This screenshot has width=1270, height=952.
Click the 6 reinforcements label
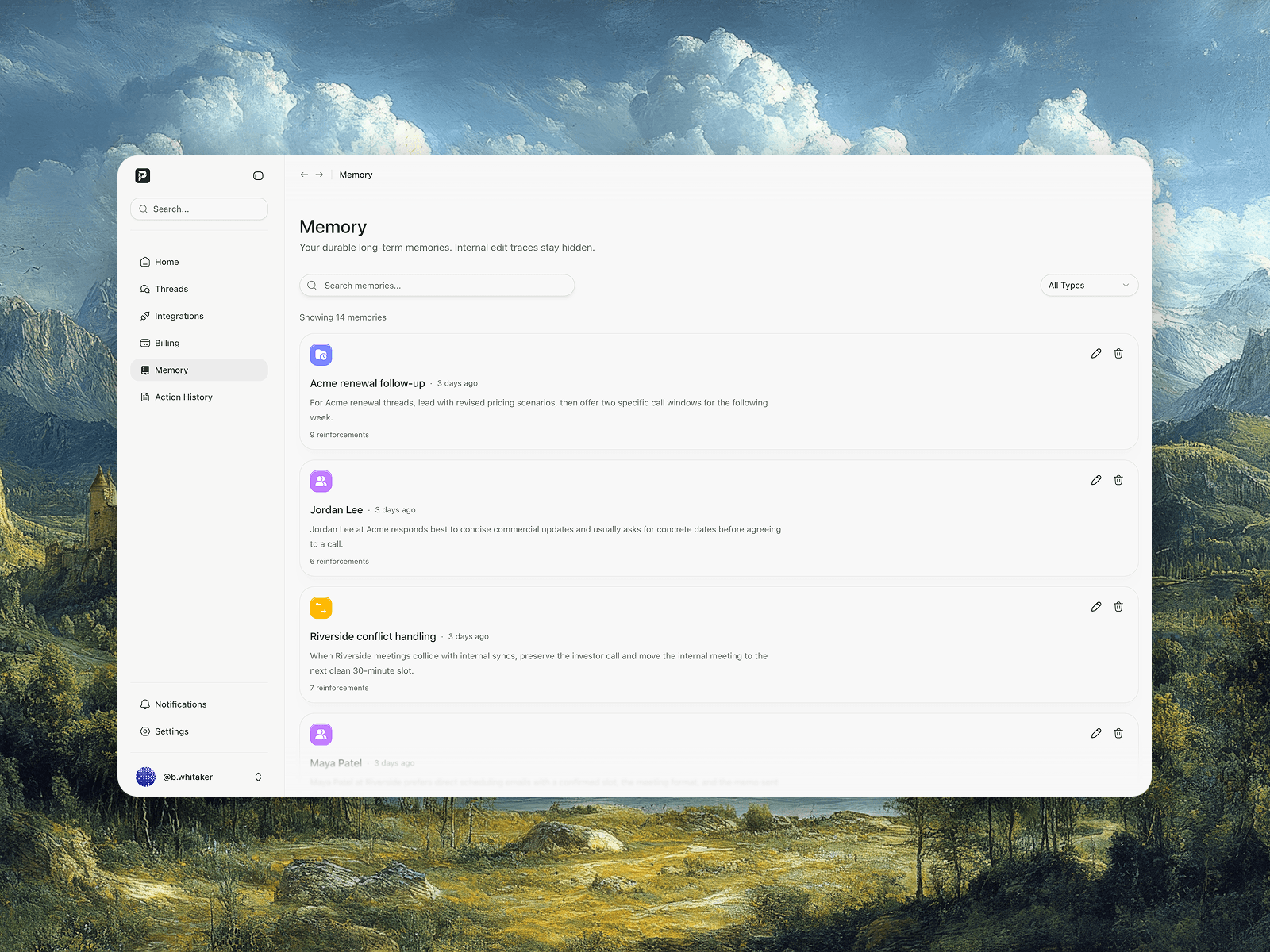tap(340, 562)
